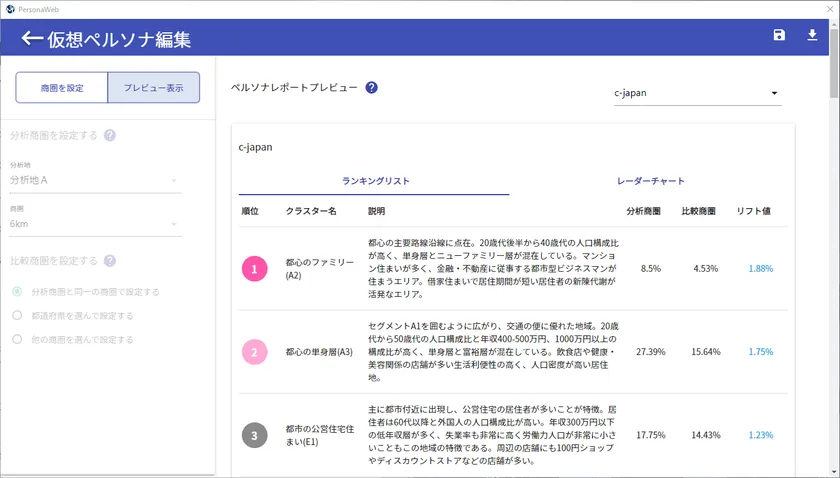Click the light pink rank 2 badge

(255, 352)
